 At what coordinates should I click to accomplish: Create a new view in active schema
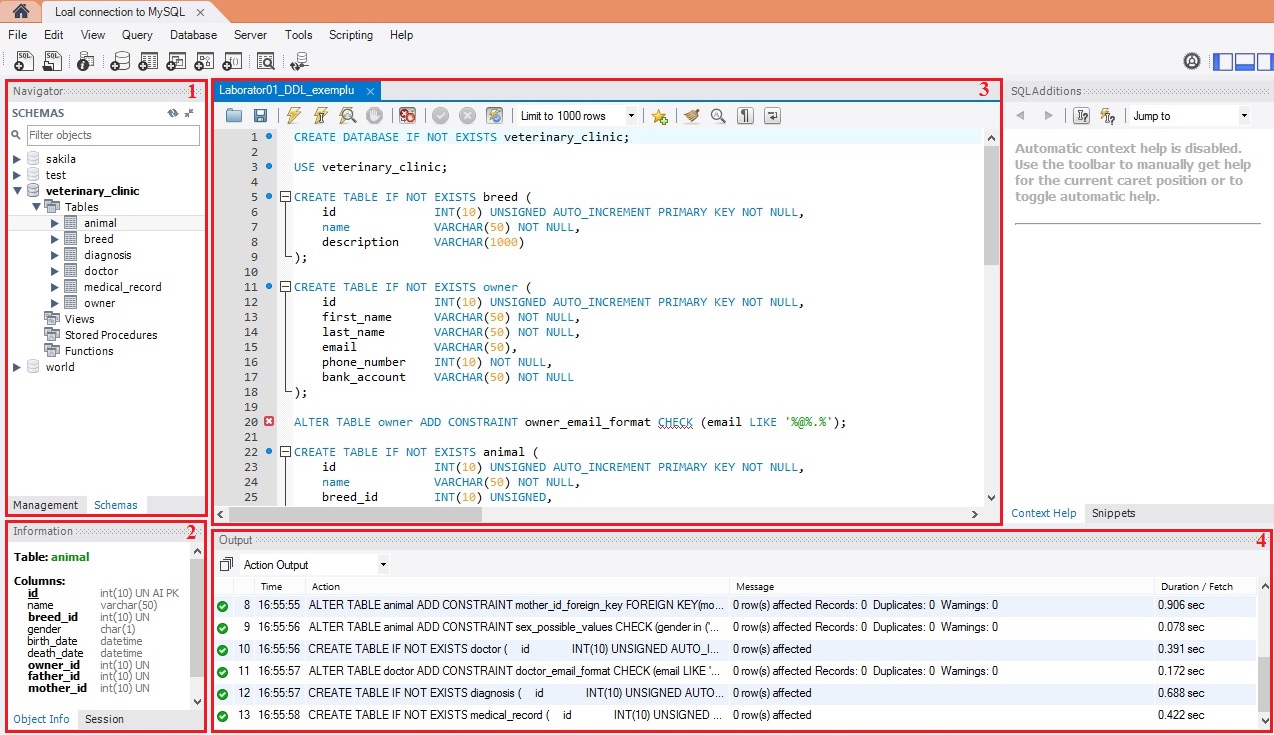coord(177,61)
